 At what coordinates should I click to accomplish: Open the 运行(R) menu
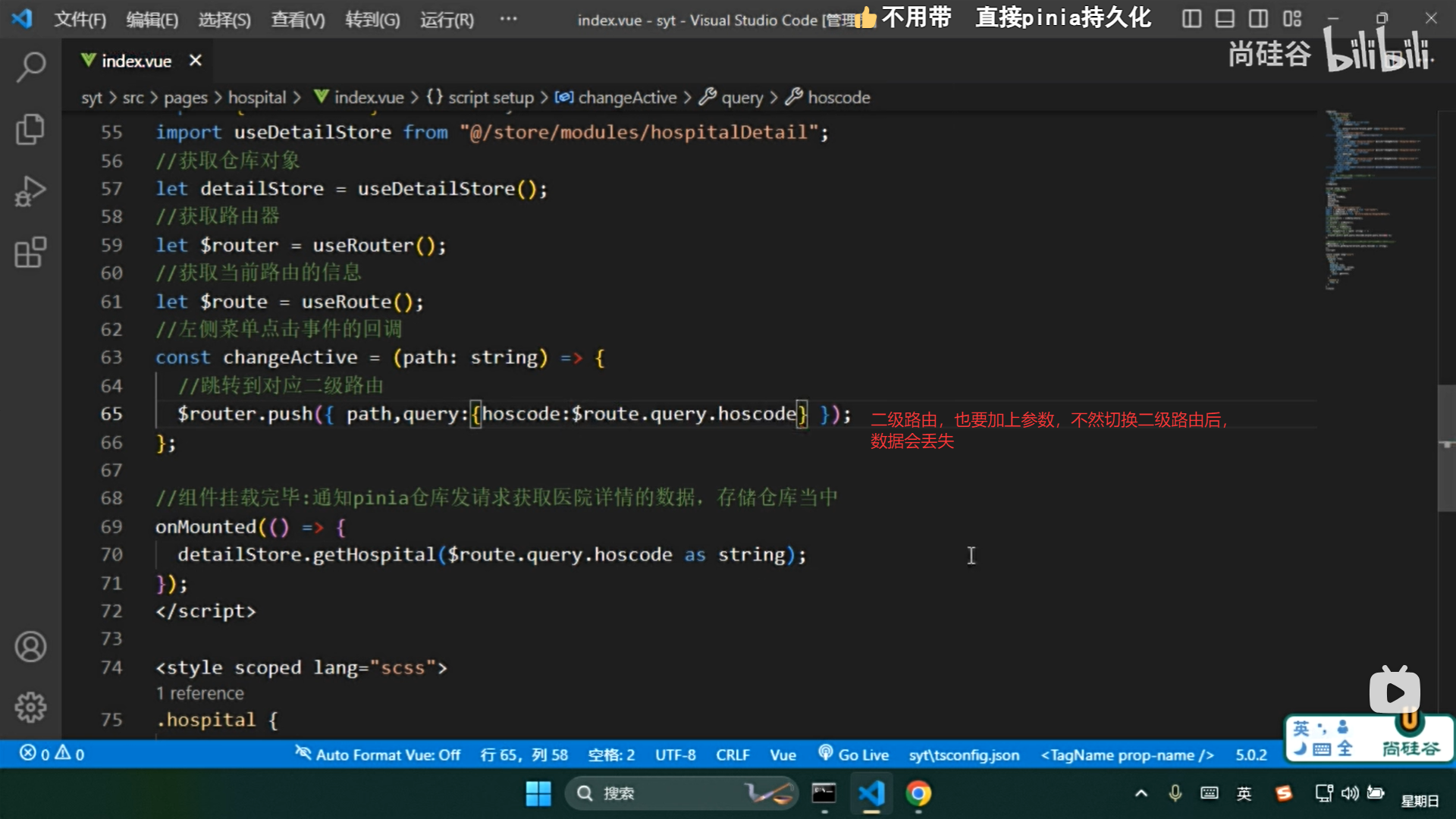pos(447,20)
